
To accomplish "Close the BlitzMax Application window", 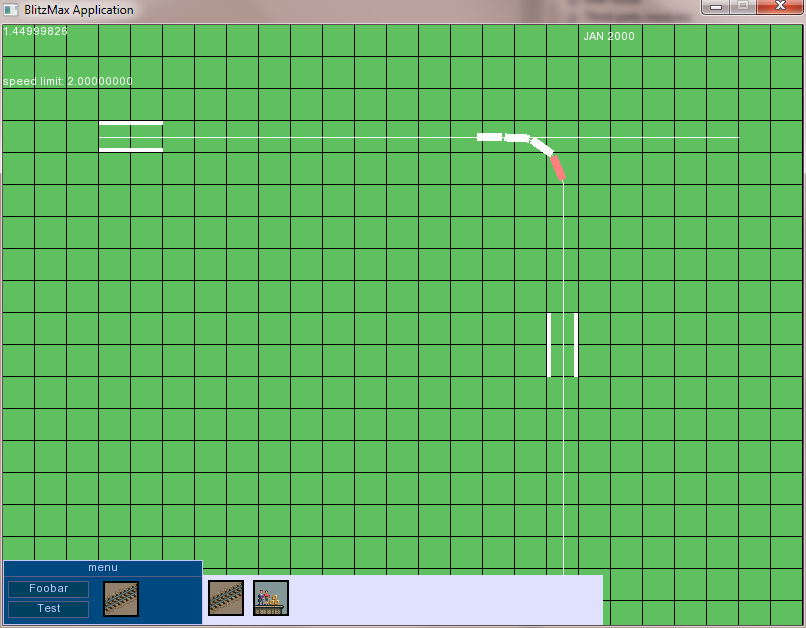I will tap(780, 7).
